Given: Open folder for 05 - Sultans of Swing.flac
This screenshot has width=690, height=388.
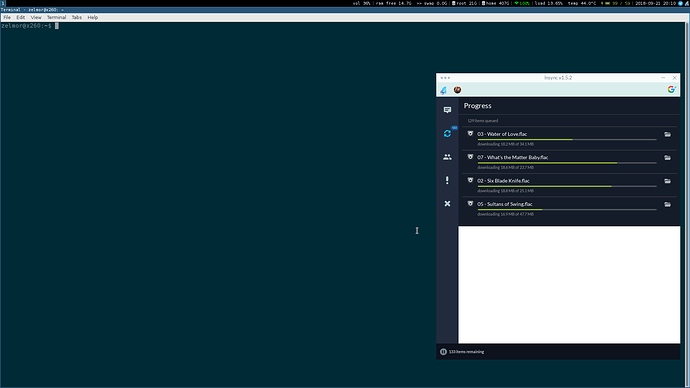Looking at the screenshot, I should coord(668,204).
